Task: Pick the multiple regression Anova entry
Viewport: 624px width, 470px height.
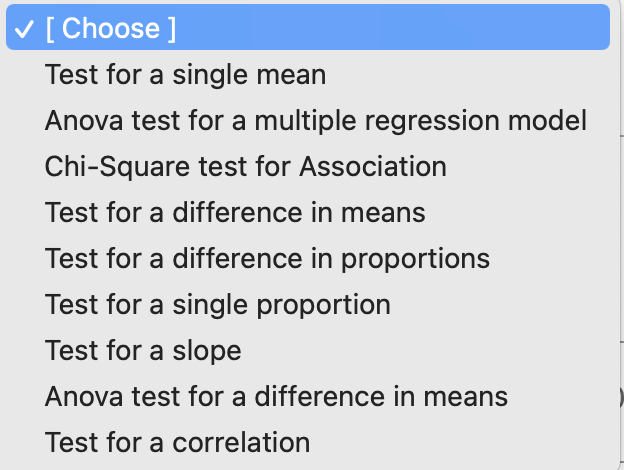Action: (x=315, y=121)
